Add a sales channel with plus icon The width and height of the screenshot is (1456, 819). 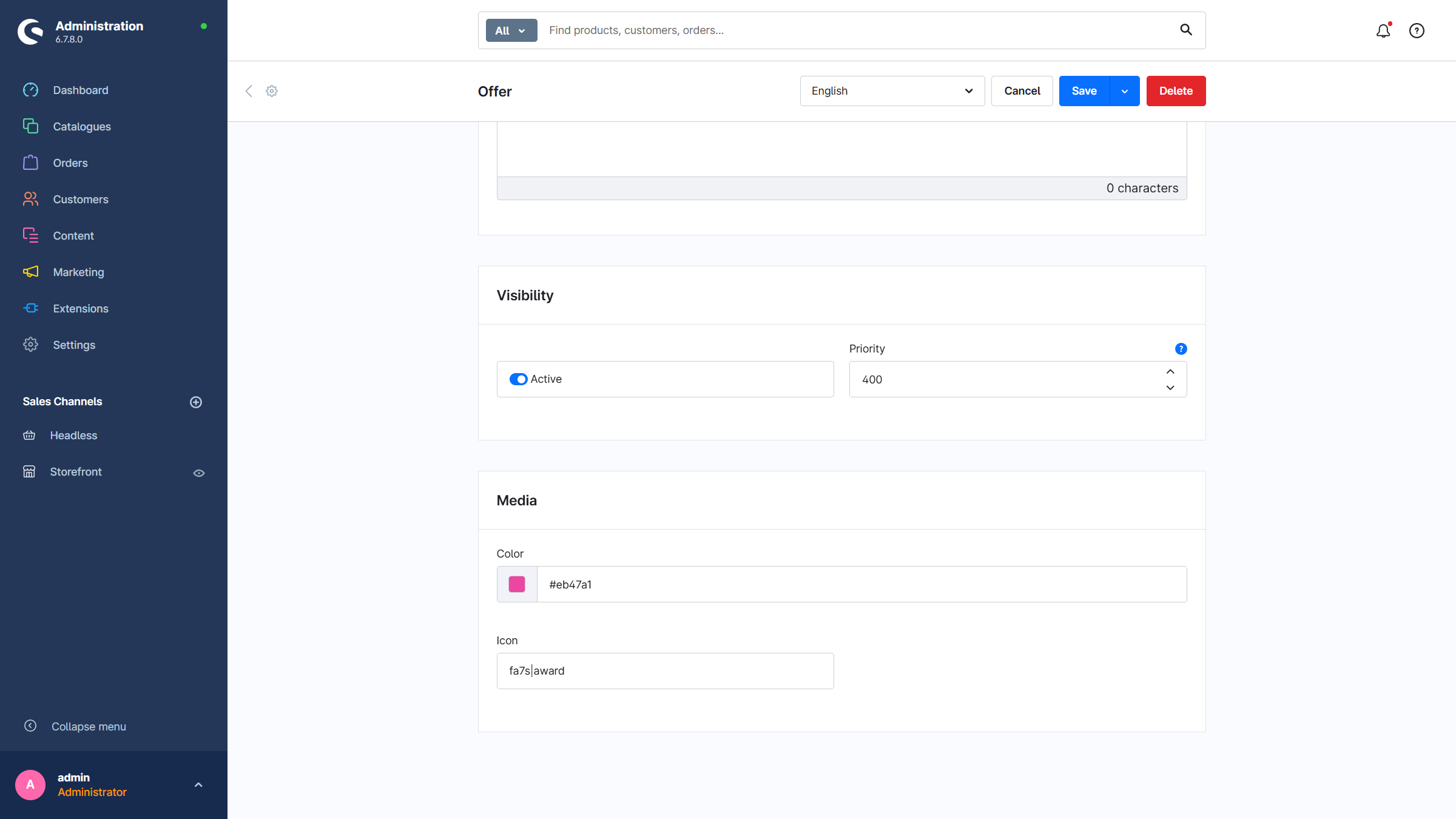tap(196, 402)
